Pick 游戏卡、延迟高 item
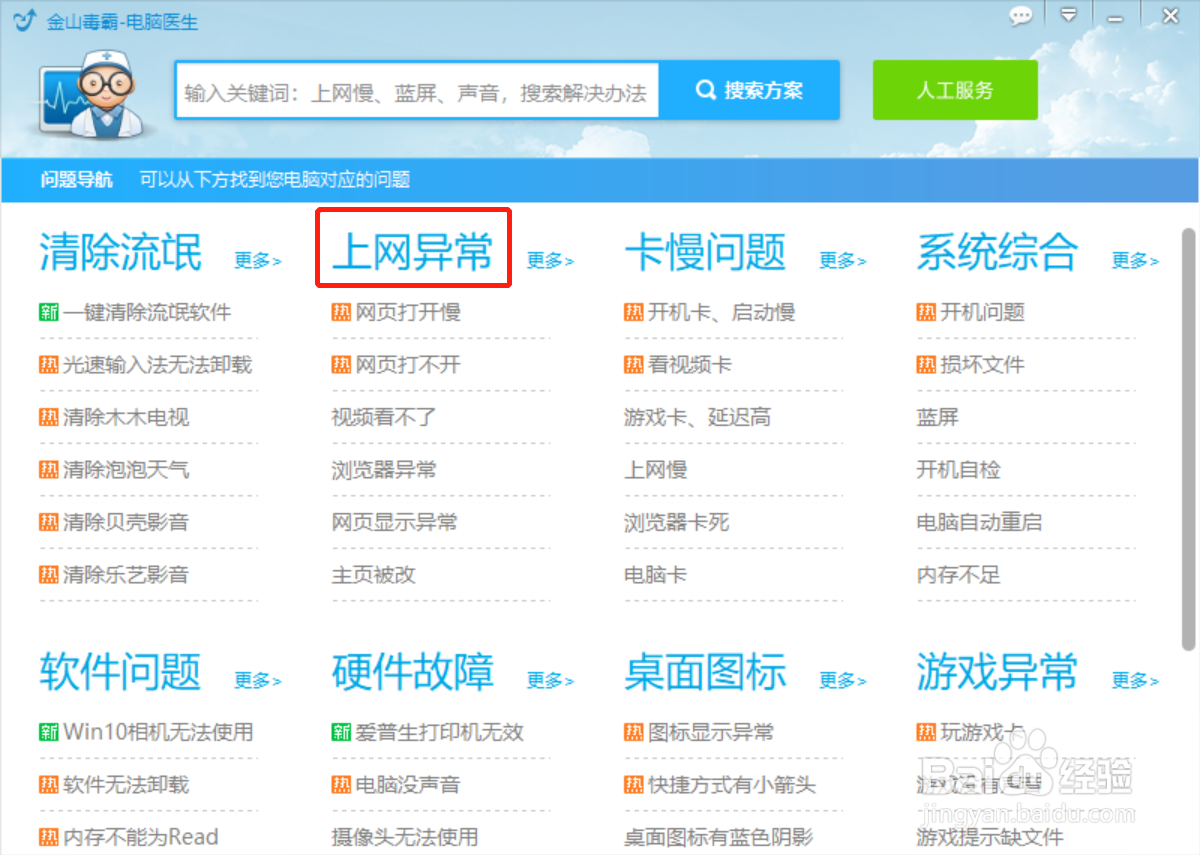Screen dimensions: 1200x855 (x=697, y=417)
